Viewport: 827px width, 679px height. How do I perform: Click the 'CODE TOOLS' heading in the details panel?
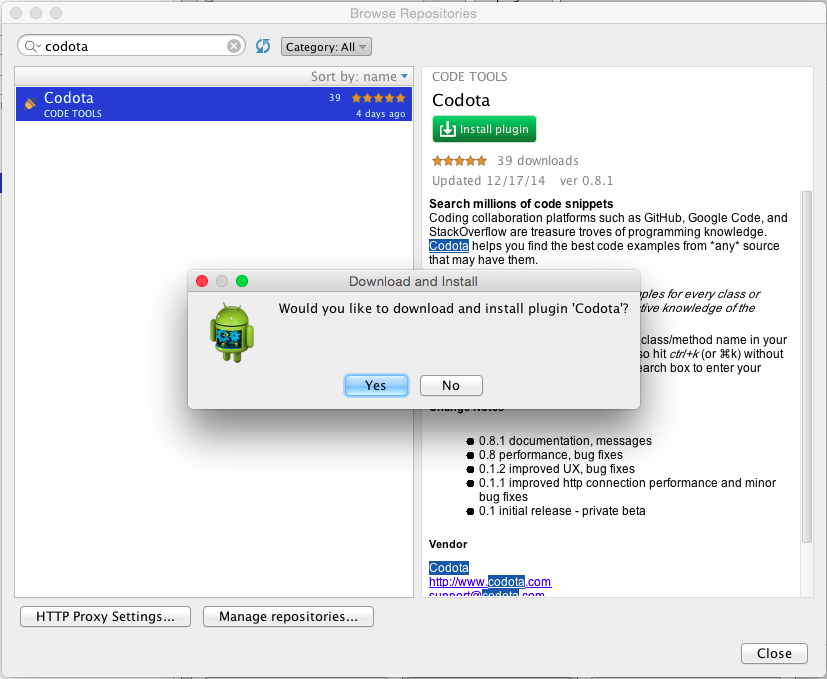[x=469, y=77]
